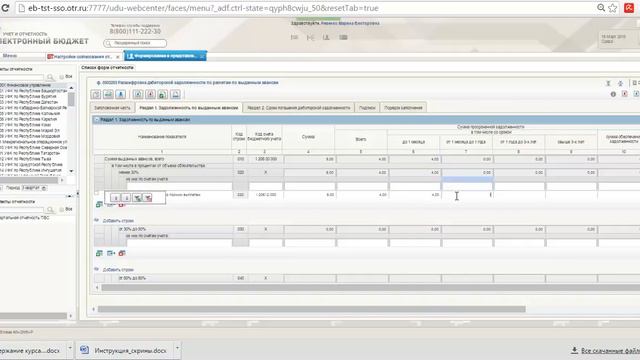Close the Настройки согласования tab
Screen dimensions: 640x360
pos(118,57)
